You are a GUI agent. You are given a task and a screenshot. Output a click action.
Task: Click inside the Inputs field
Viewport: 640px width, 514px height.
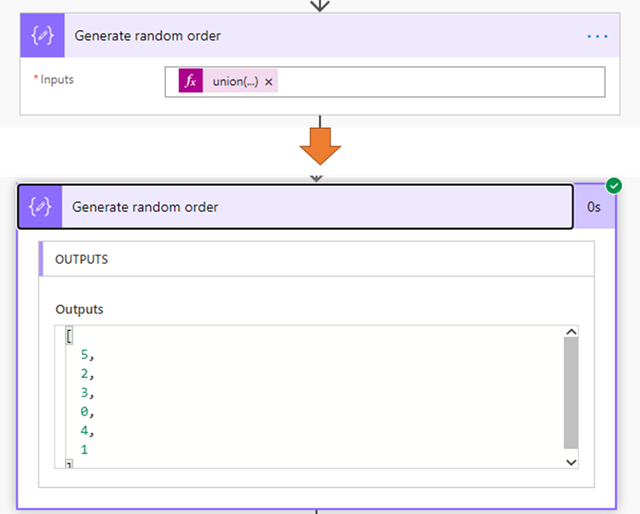[x=385, y=82]
